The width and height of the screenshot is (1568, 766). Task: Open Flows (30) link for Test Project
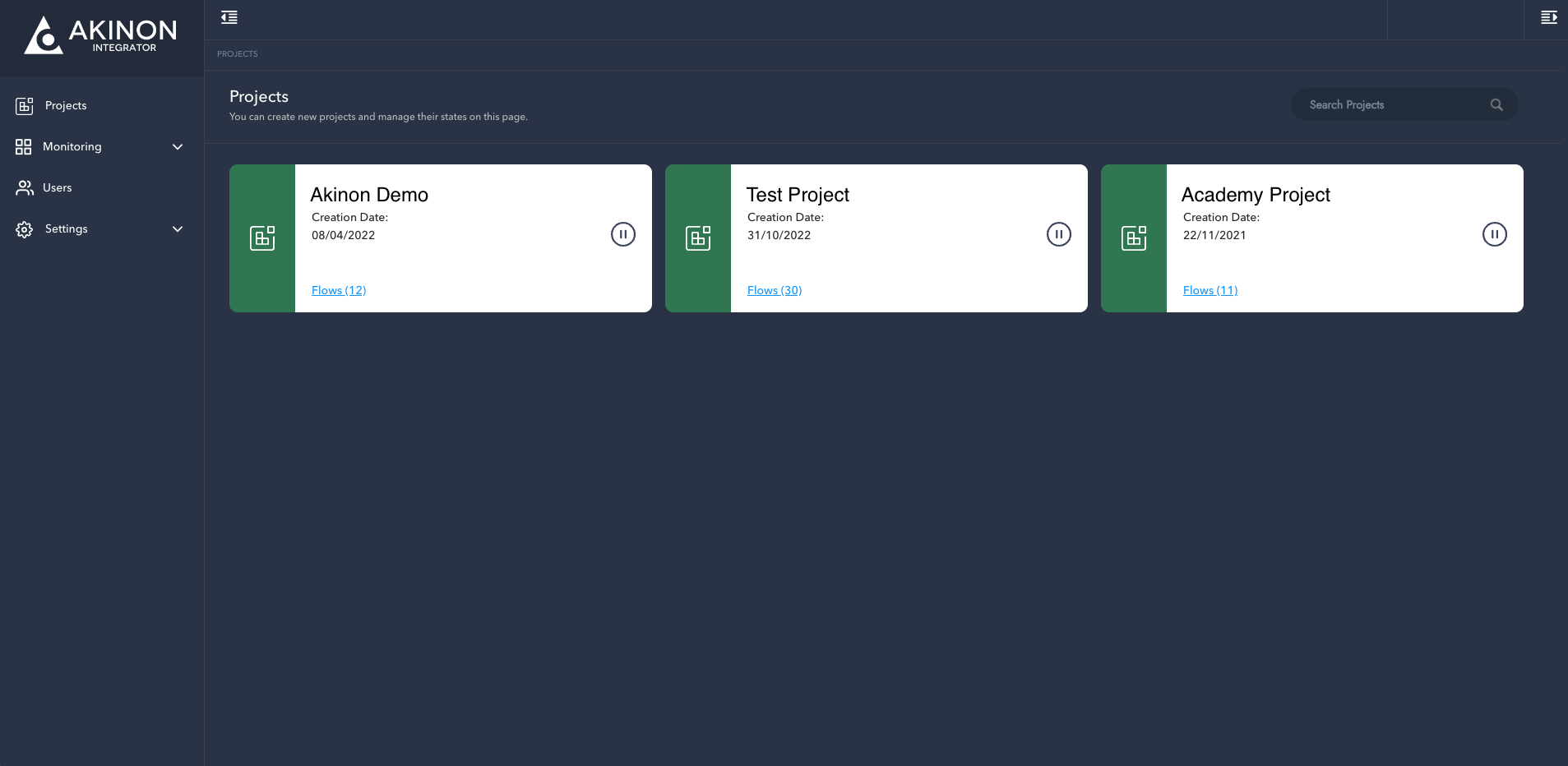coord(775,290)
